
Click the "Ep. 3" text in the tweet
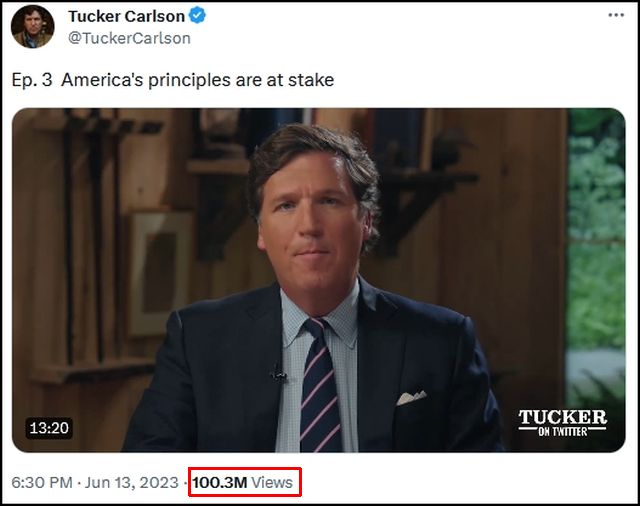click(x=30, y=79)
